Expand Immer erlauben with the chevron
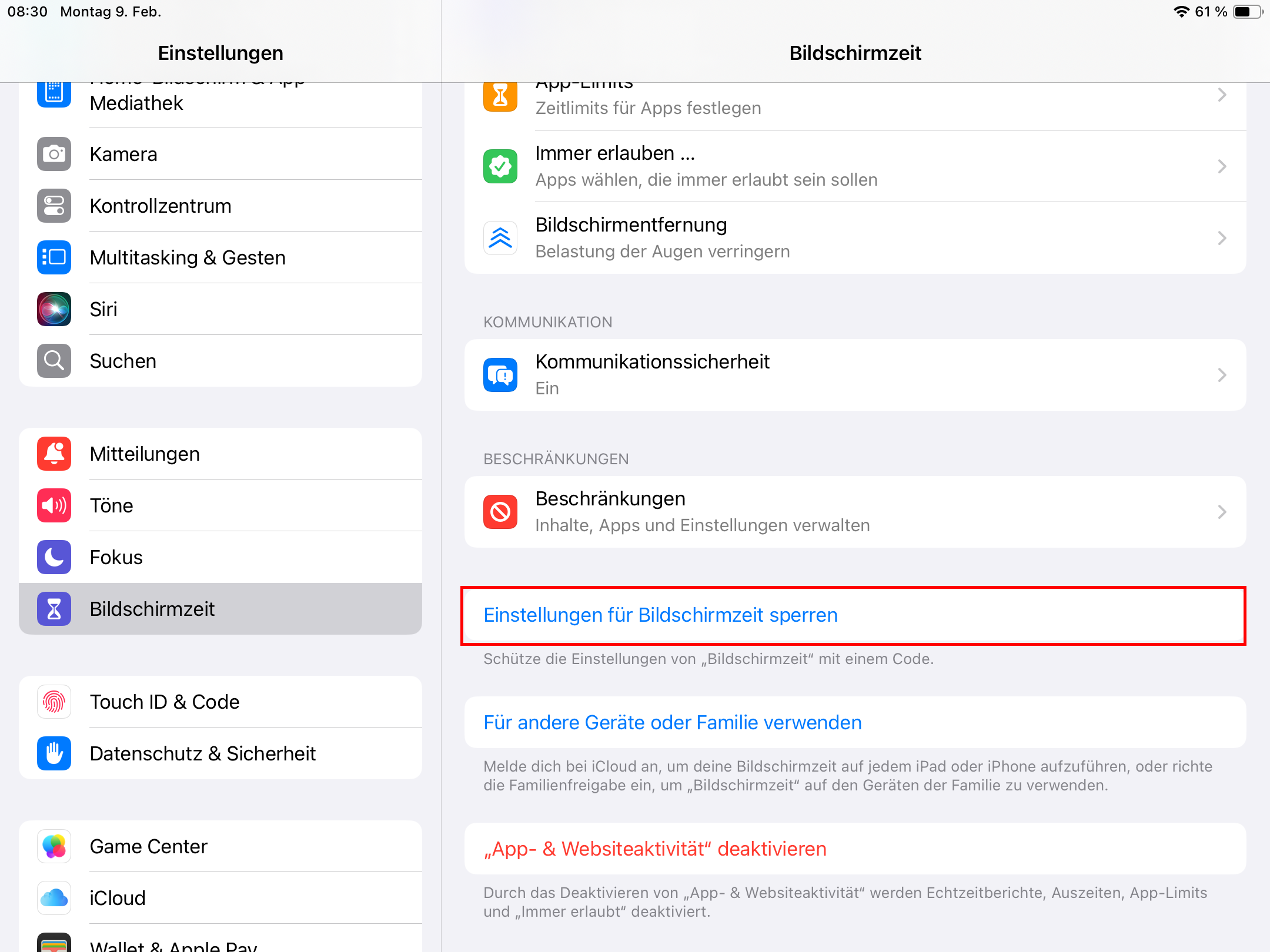This screenshot has width=1270, height=952. (x=1222, y=166)
